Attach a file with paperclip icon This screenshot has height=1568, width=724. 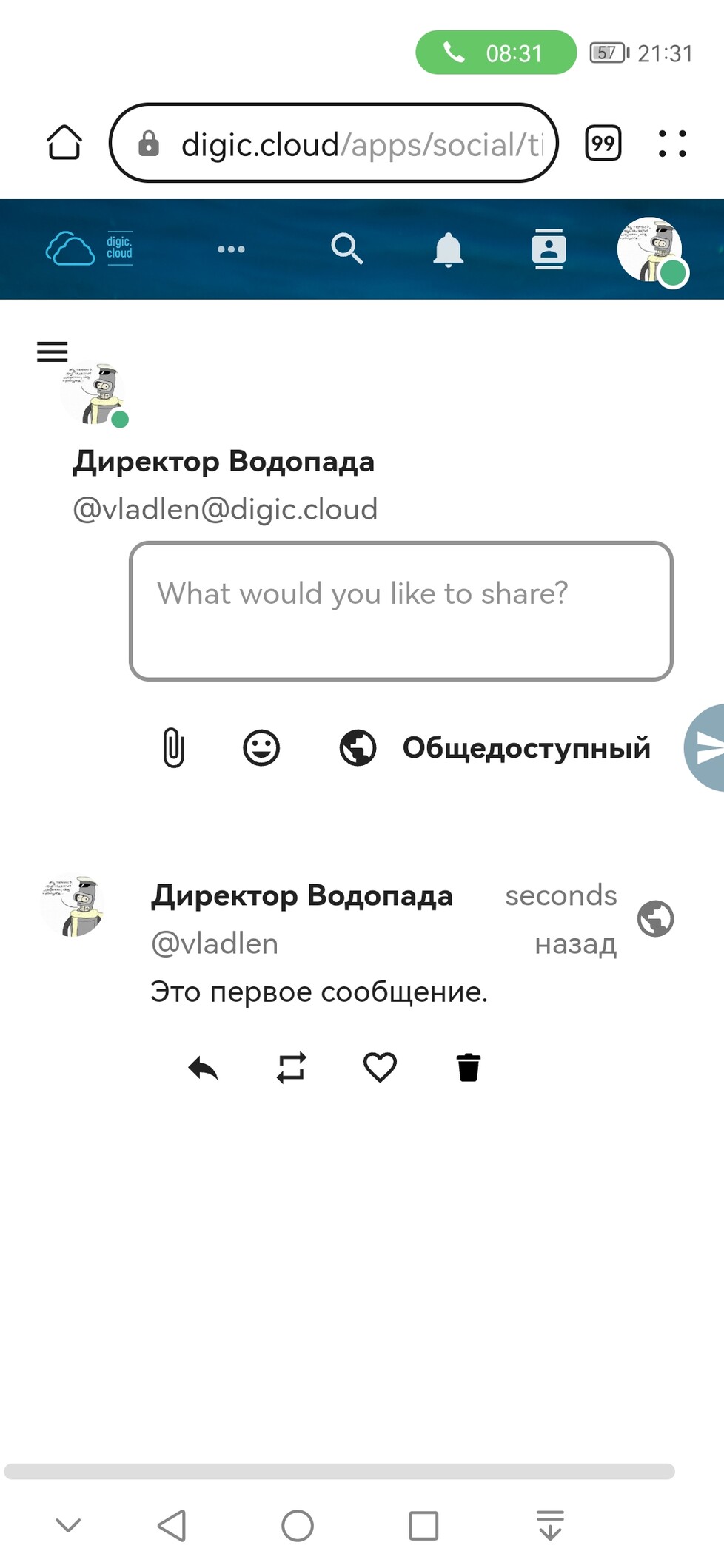tap(173, 747)
